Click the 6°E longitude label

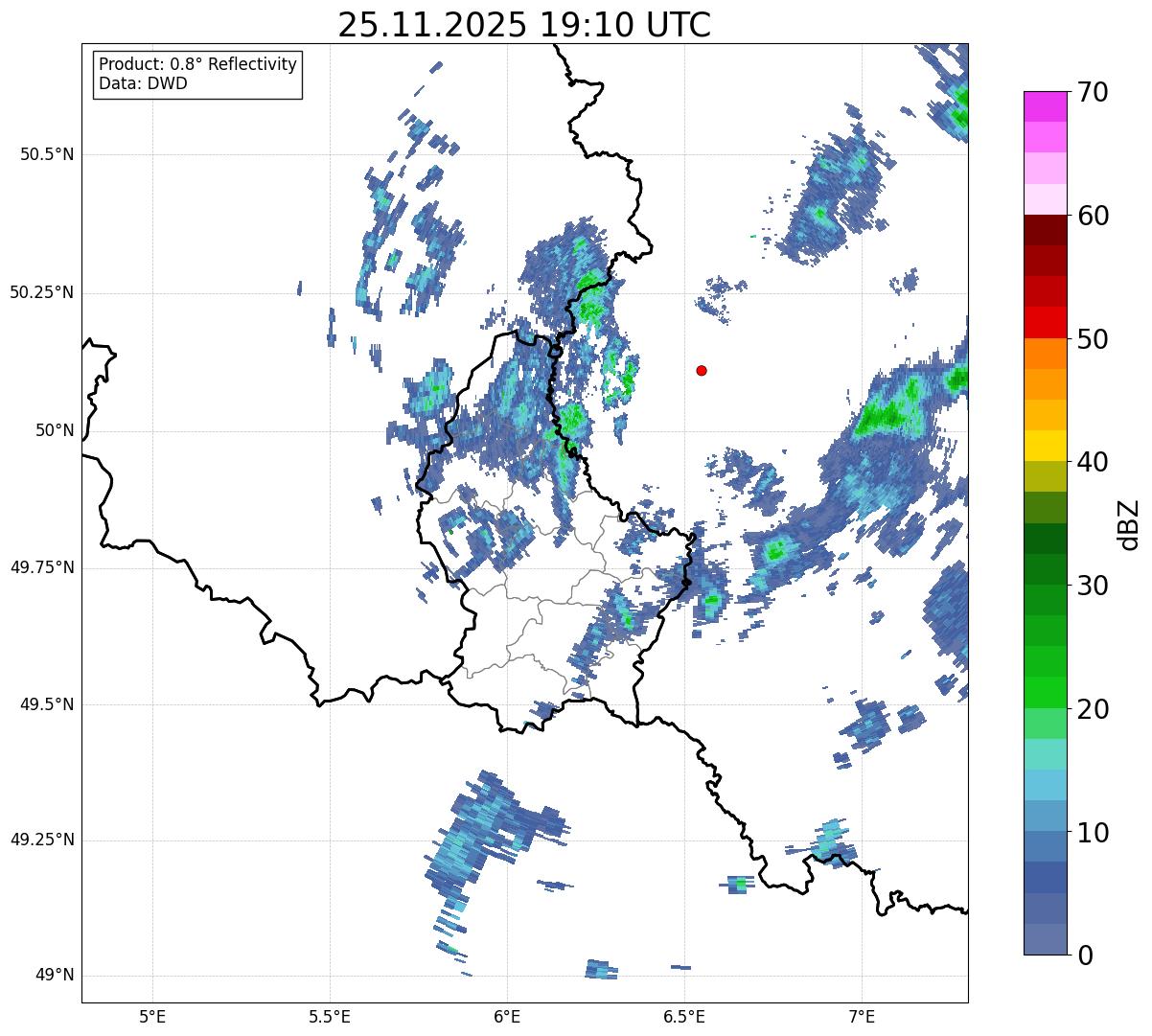click(x=507, y=1016)
